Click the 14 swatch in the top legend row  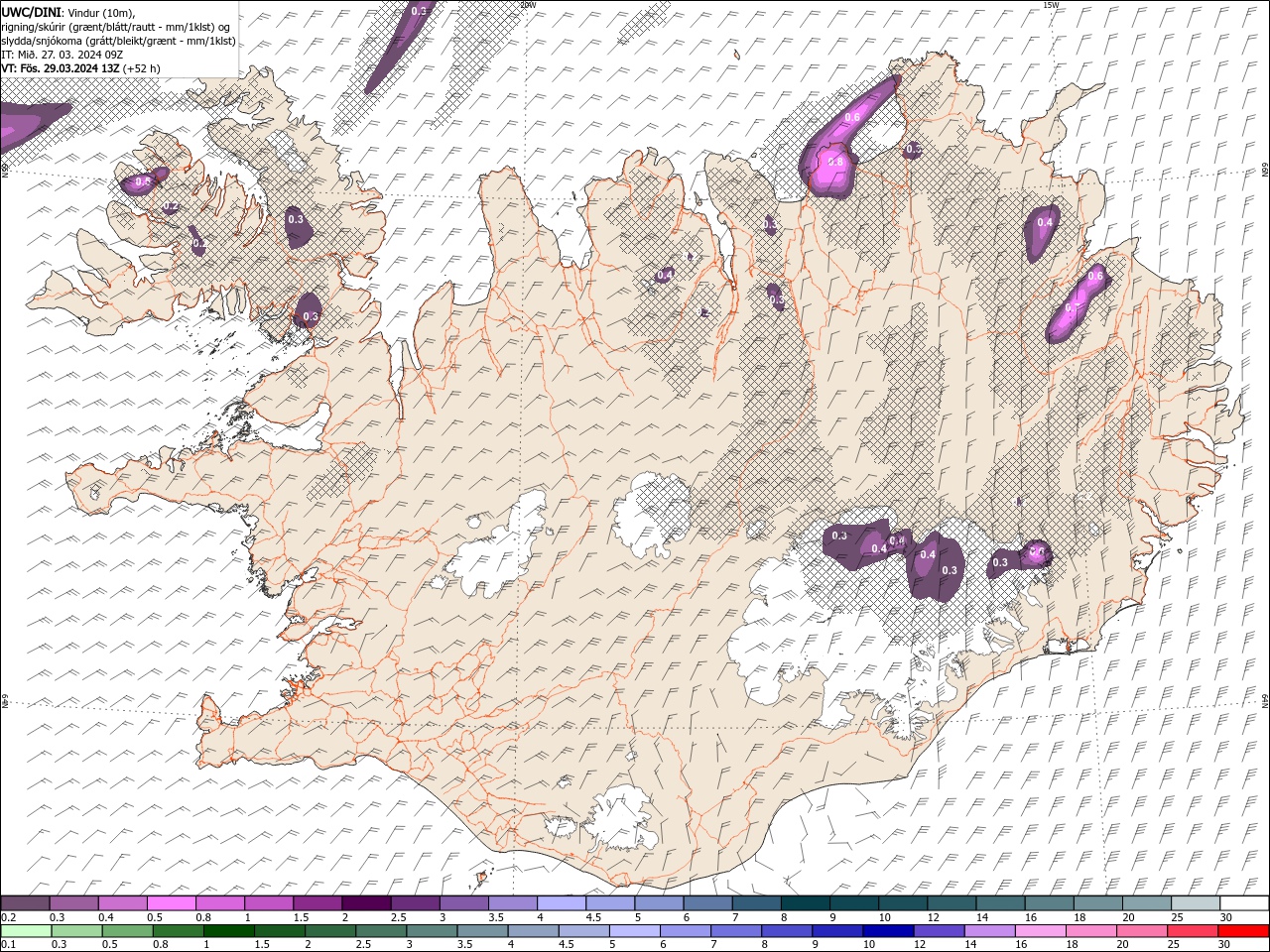[x=1000, y=903]
